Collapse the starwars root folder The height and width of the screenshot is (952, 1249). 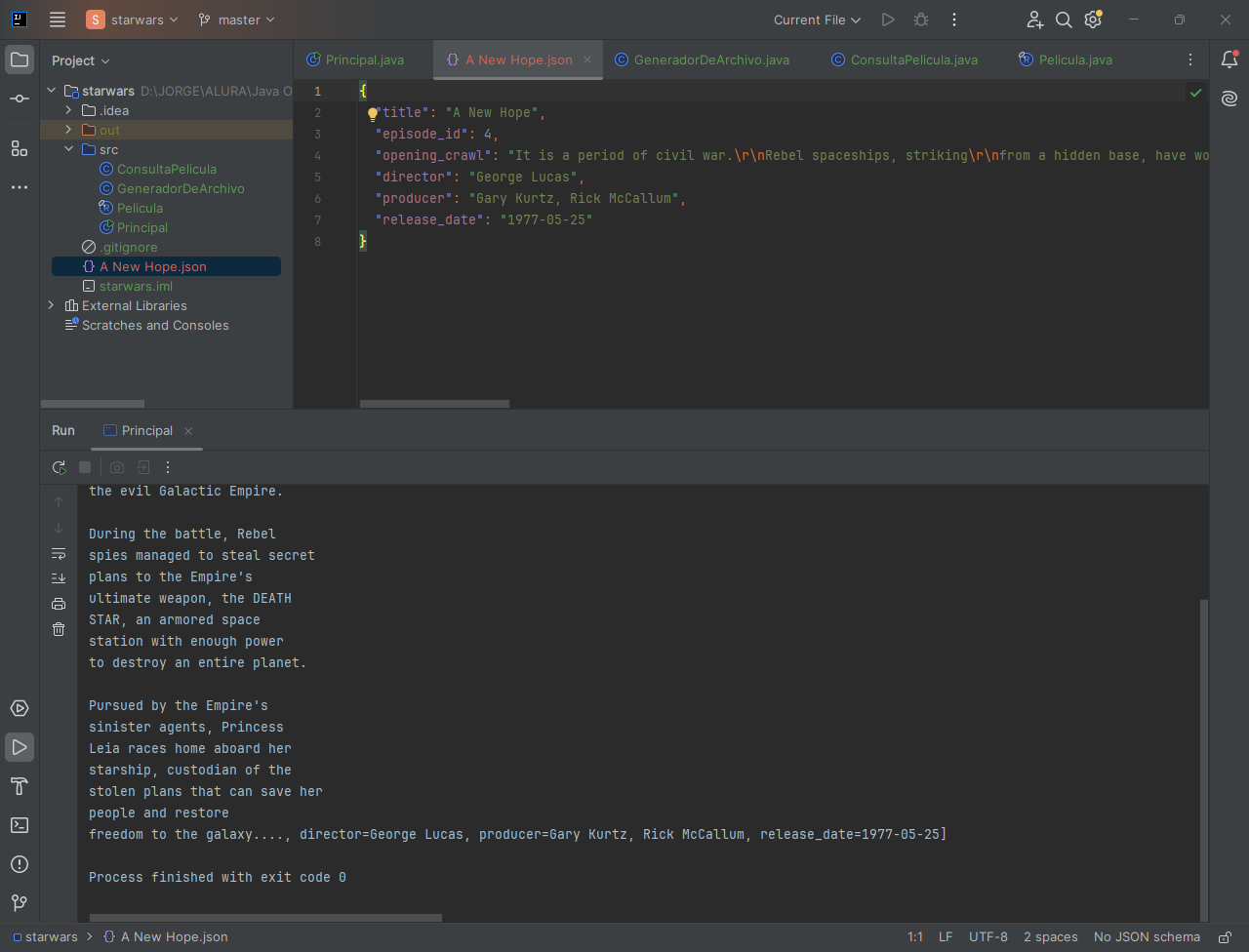click(x=52, y=91)
